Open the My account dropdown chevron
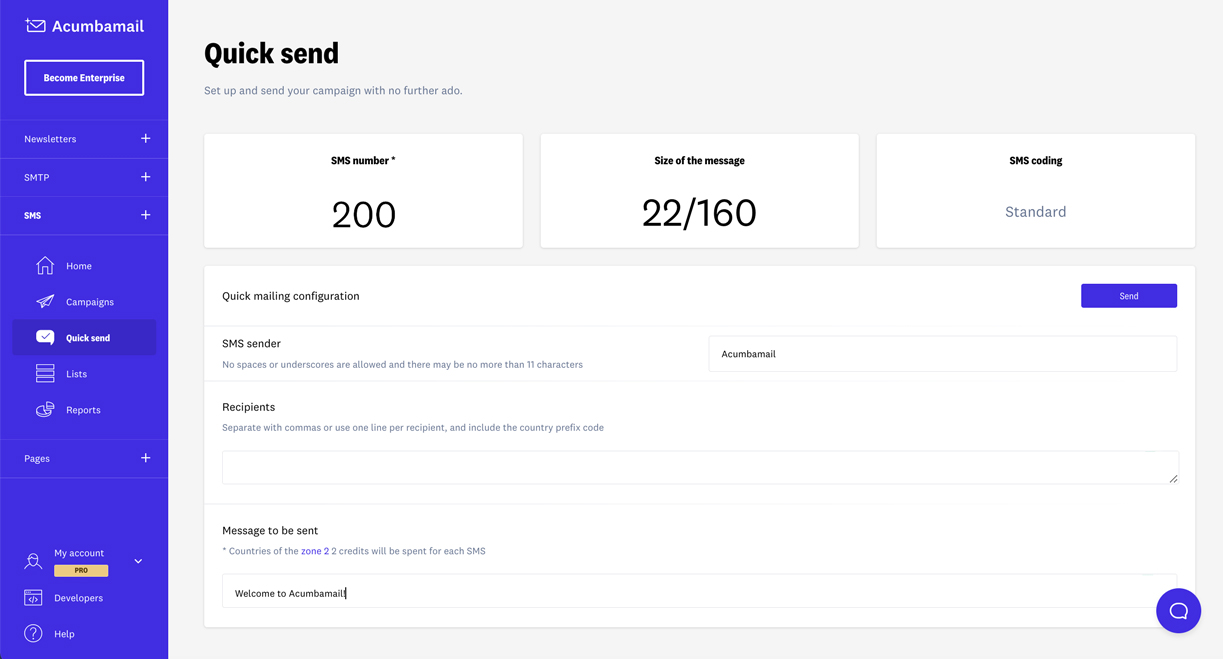 (138, 561)
